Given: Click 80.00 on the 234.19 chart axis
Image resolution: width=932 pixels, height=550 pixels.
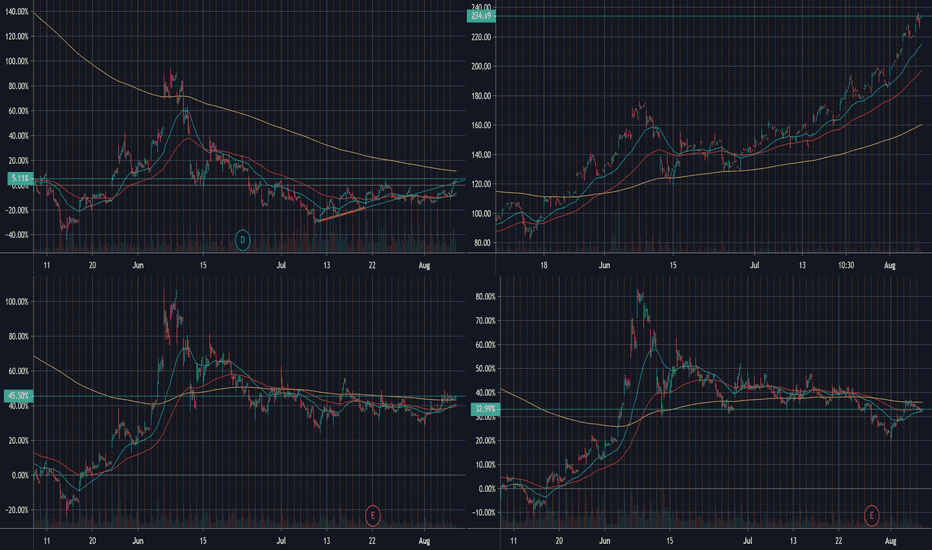Looking at the screenshot, I should (481, 243).
